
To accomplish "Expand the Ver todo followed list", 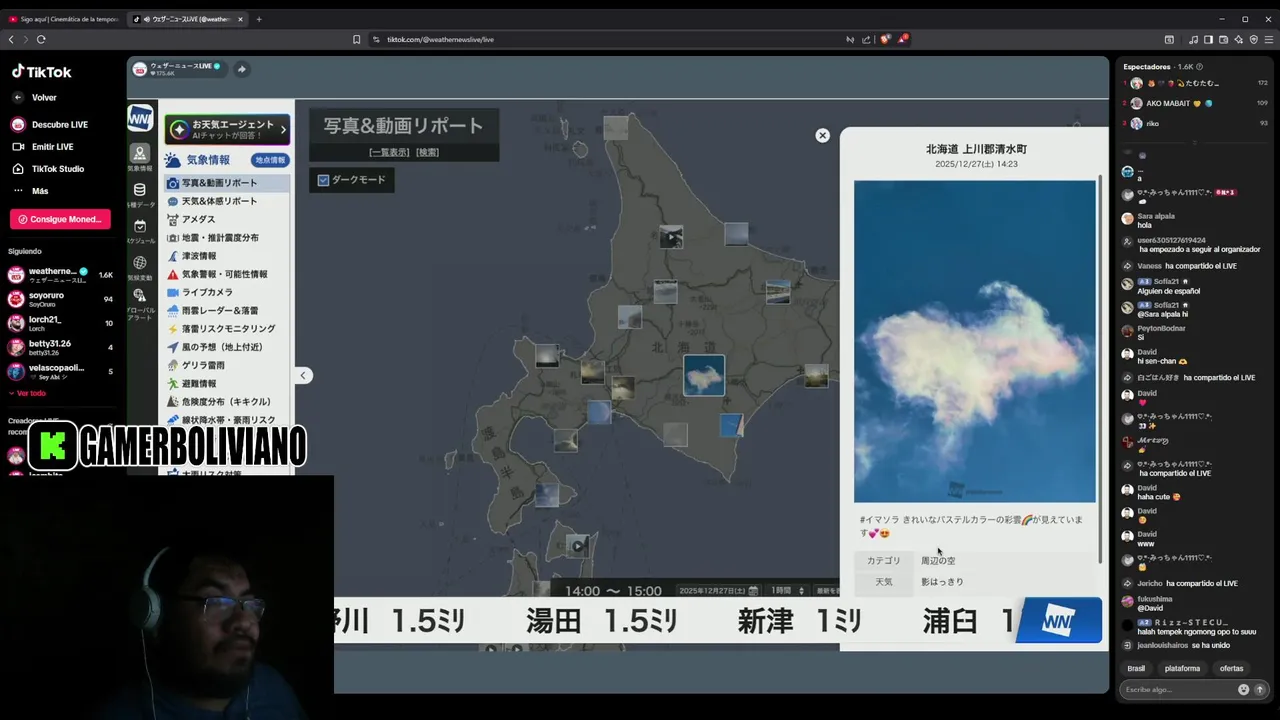I will 28,393.
